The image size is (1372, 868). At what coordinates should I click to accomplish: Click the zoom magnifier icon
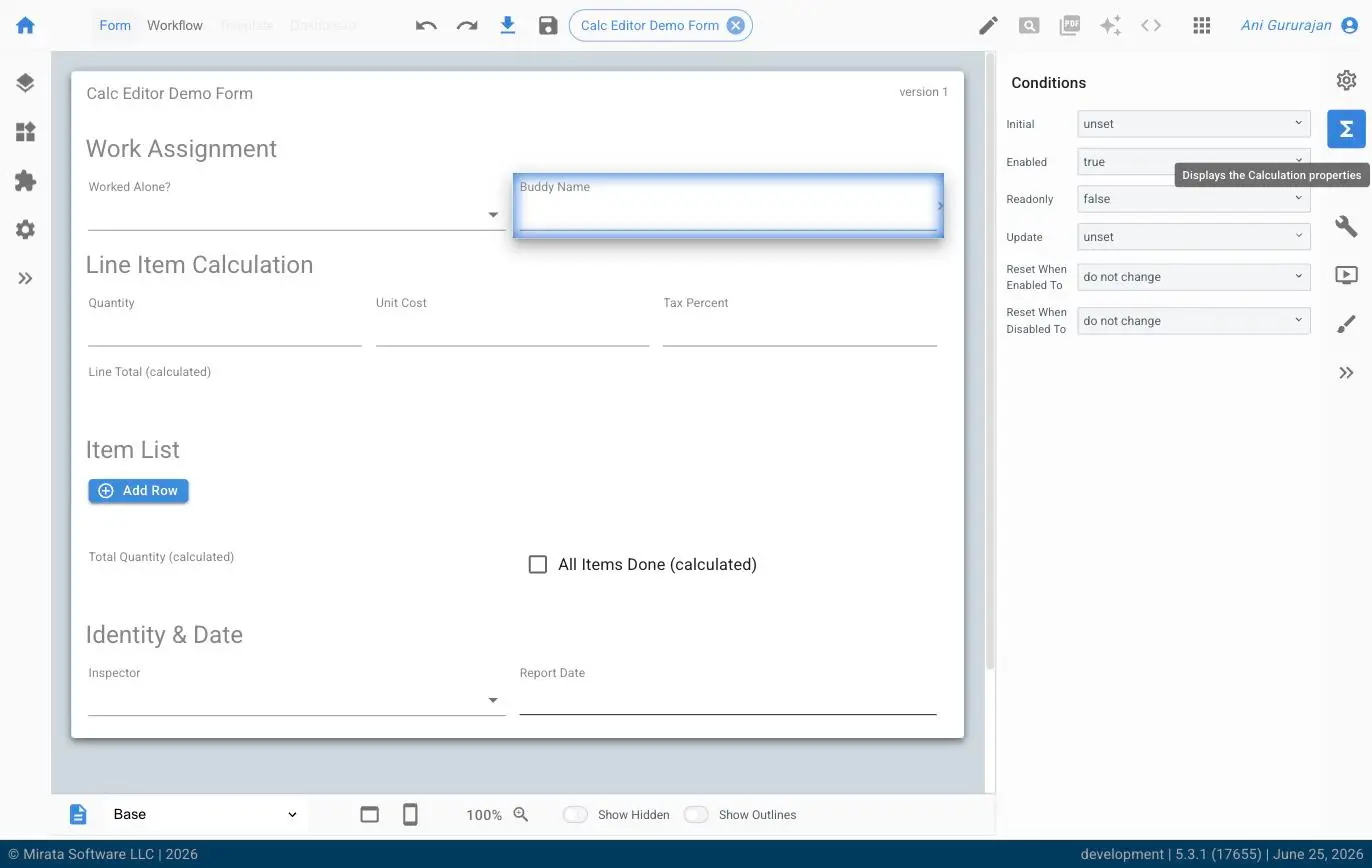[x=521, y=814]
